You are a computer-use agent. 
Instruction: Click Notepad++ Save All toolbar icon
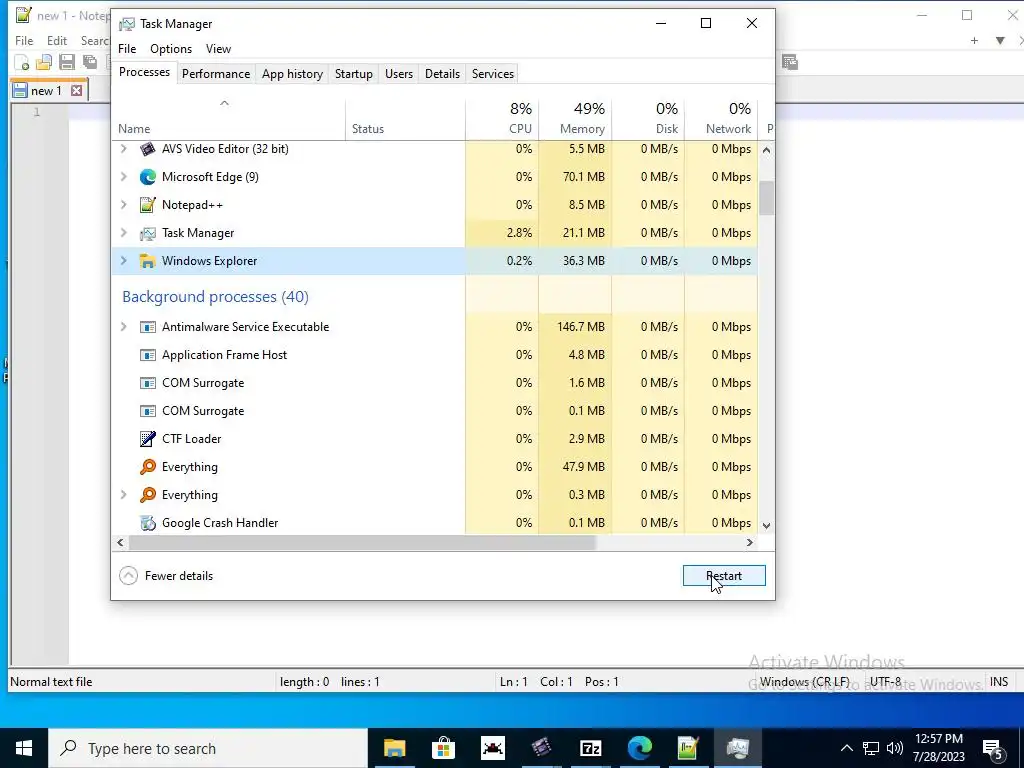point(89,63)
